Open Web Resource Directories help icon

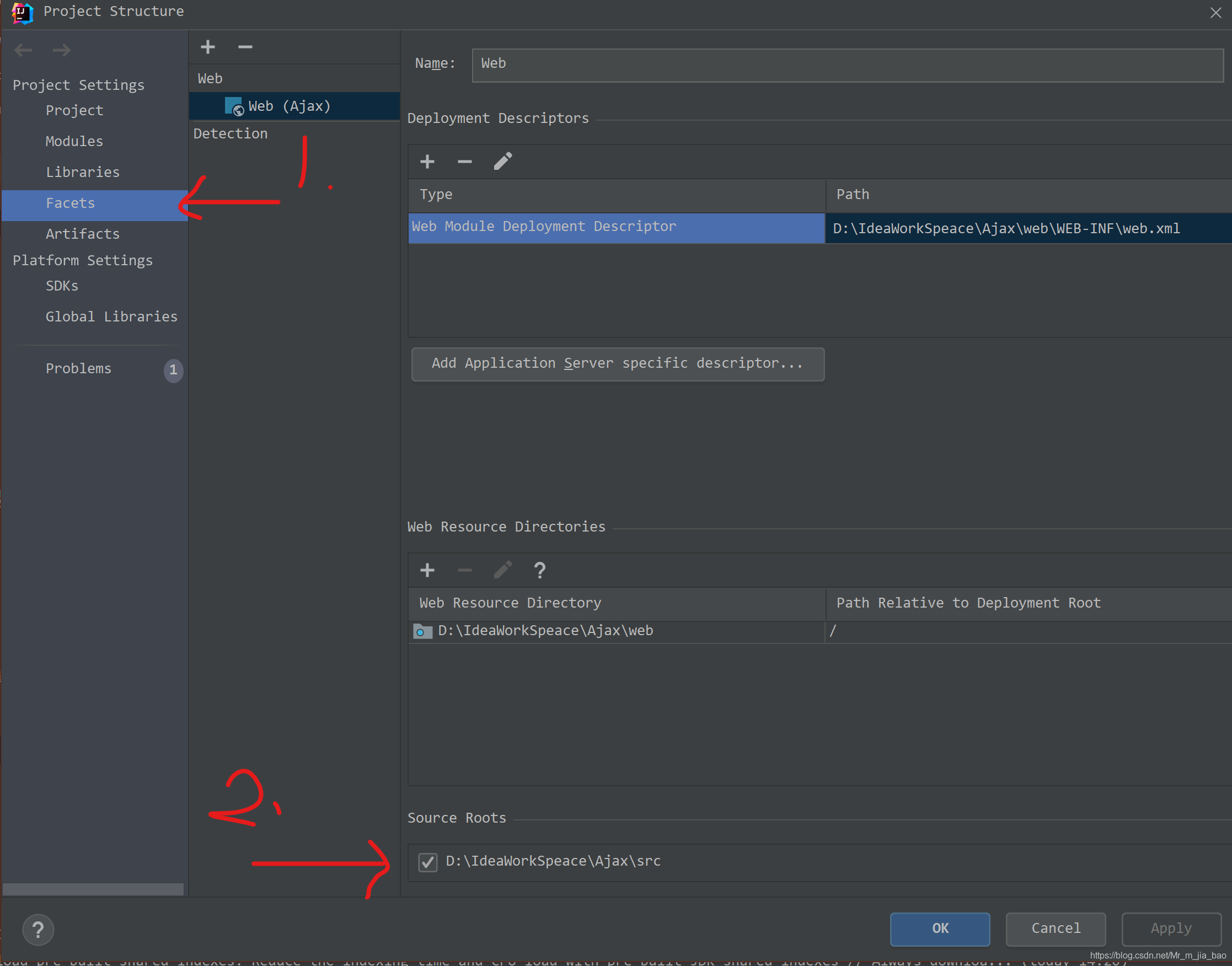(540, 570)
